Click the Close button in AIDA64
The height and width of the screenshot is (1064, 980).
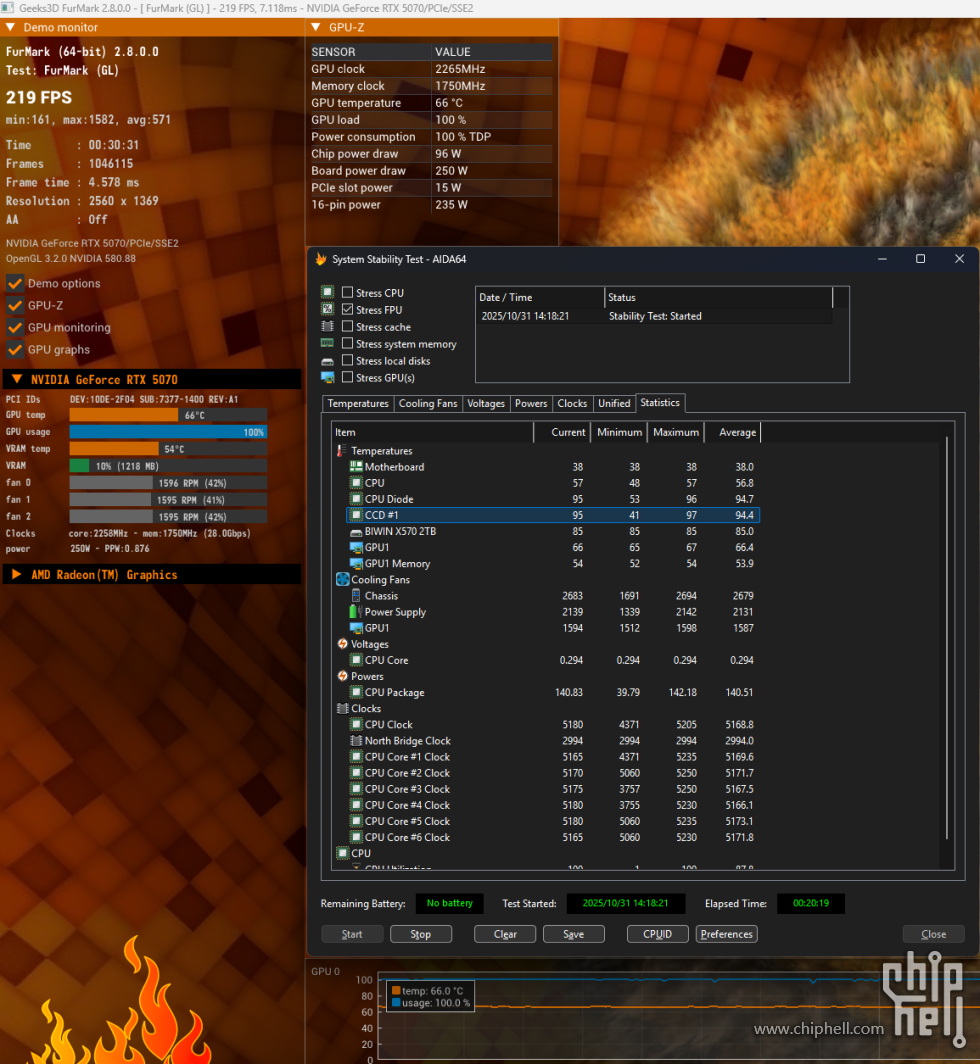[x=933, y=934]
